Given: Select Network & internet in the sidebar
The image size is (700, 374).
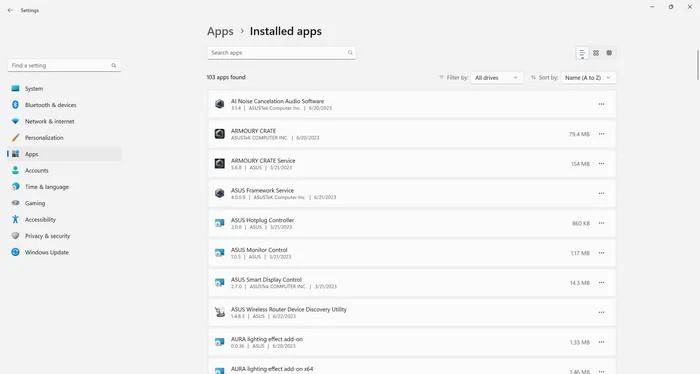Looking at the screenshot, I should [x=64, y=121].
